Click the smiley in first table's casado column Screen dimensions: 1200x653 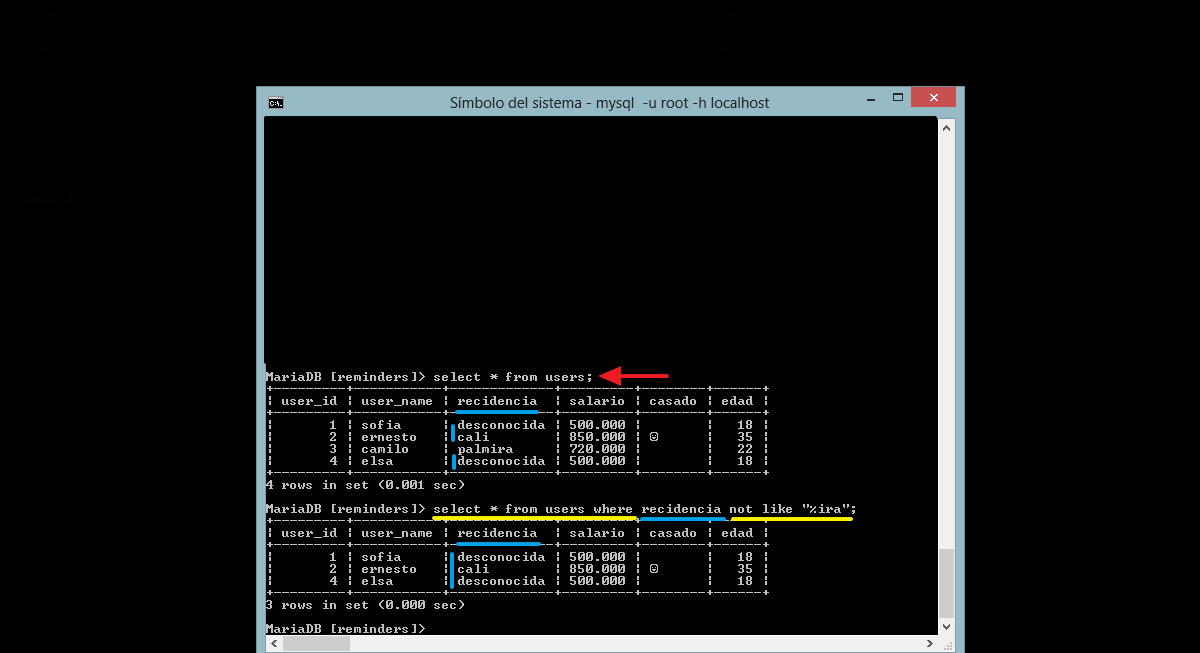[653, 437]
